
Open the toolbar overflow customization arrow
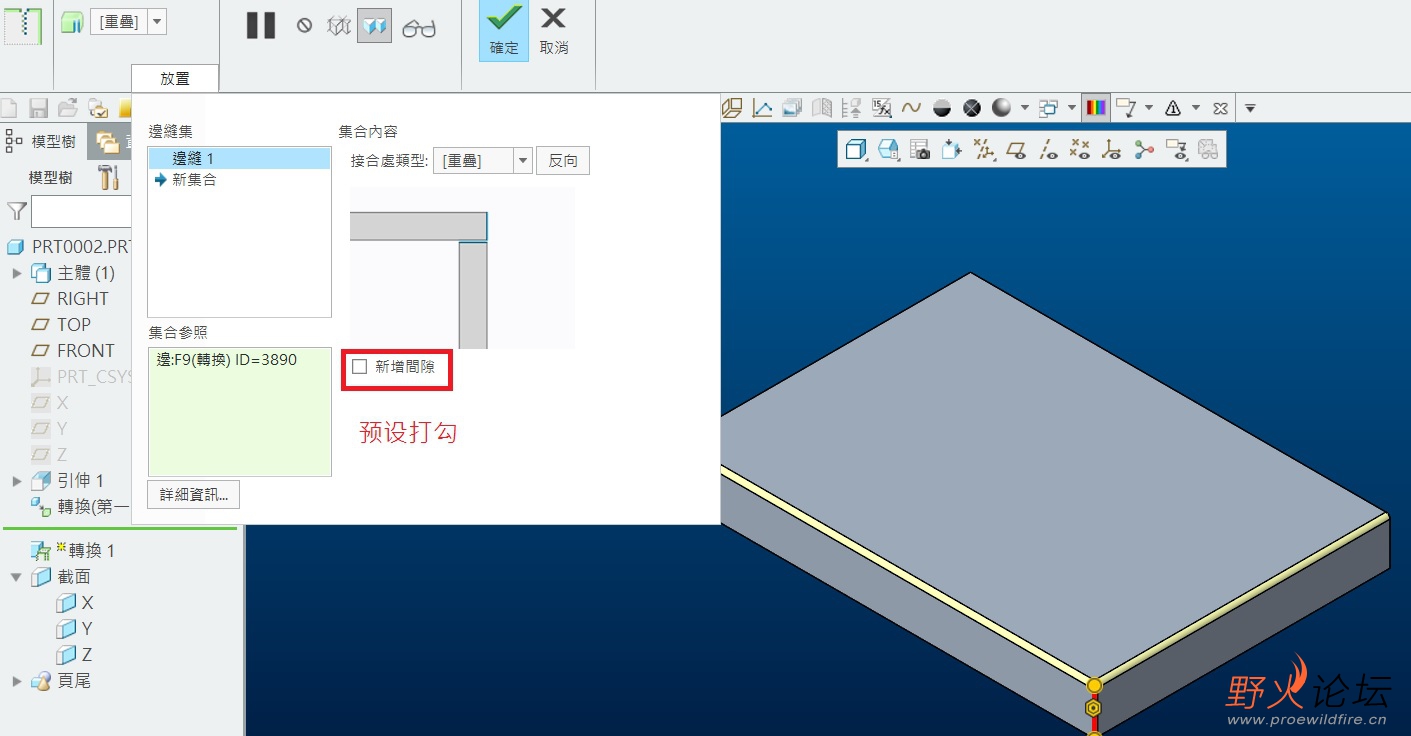coord(1250,108)
